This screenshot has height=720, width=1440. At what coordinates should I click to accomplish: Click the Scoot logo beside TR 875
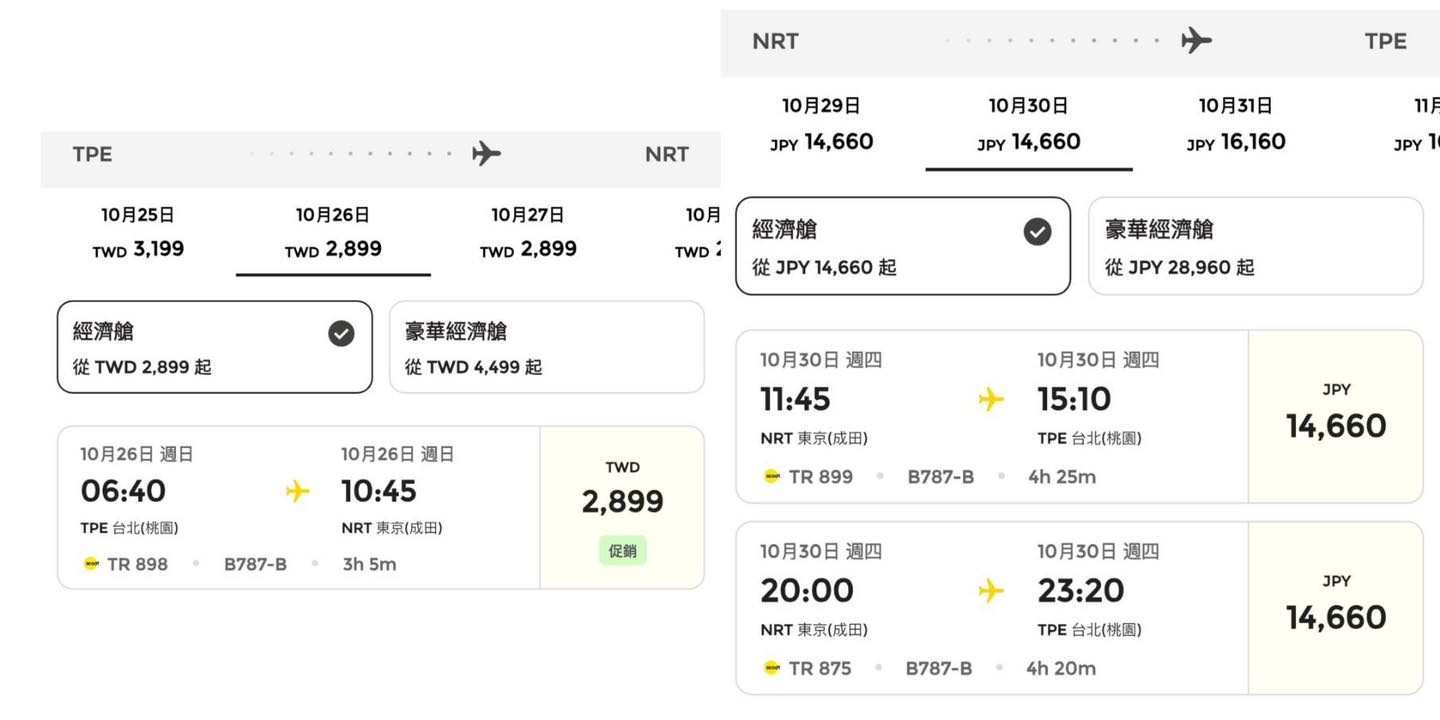pyautogui.click(x=771, y=668)
